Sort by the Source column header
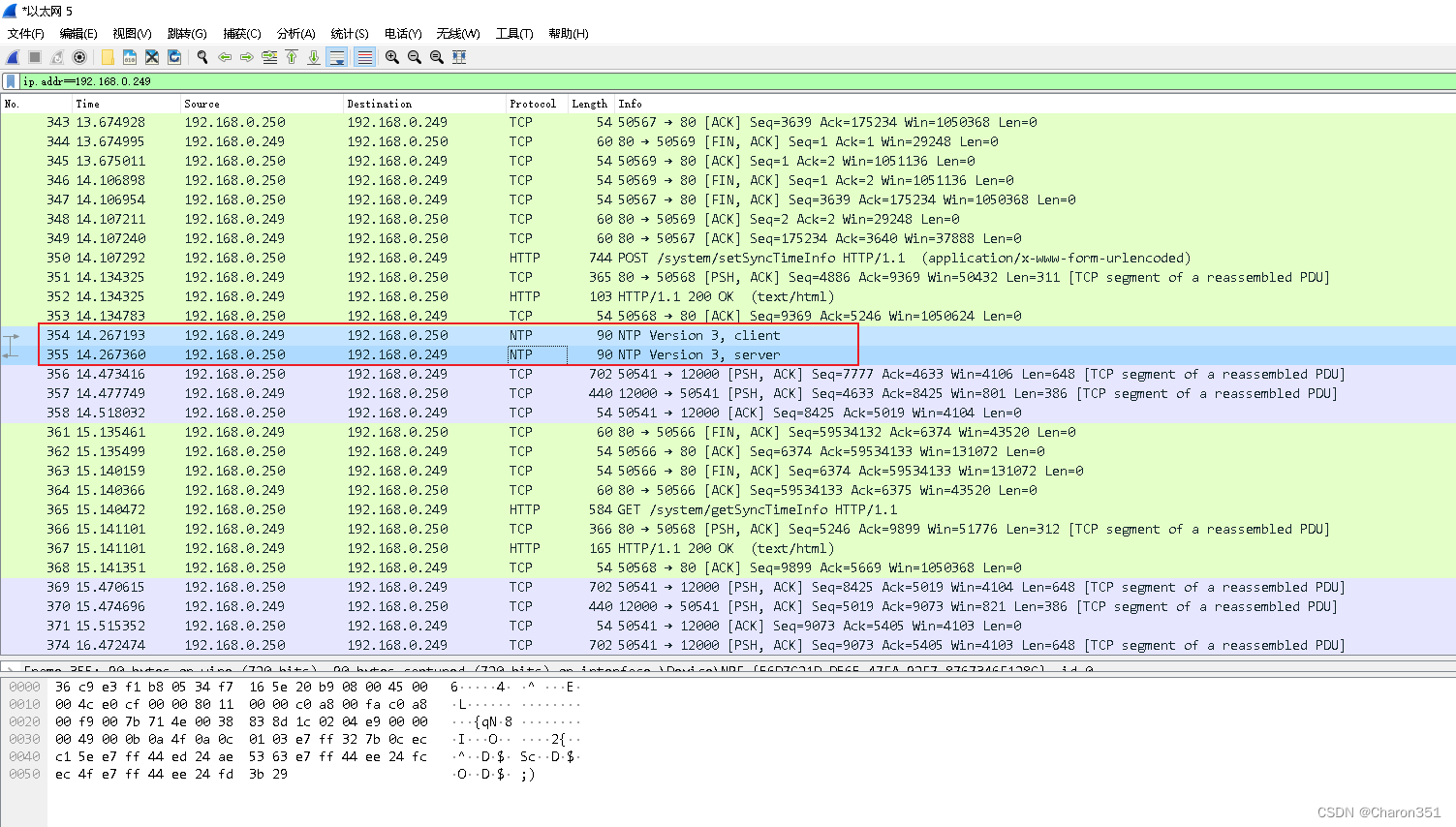 [x=262, y=104]
